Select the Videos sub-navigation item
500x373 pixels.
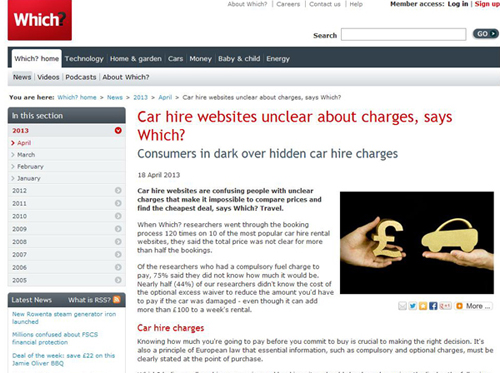[x=48, y=77]
